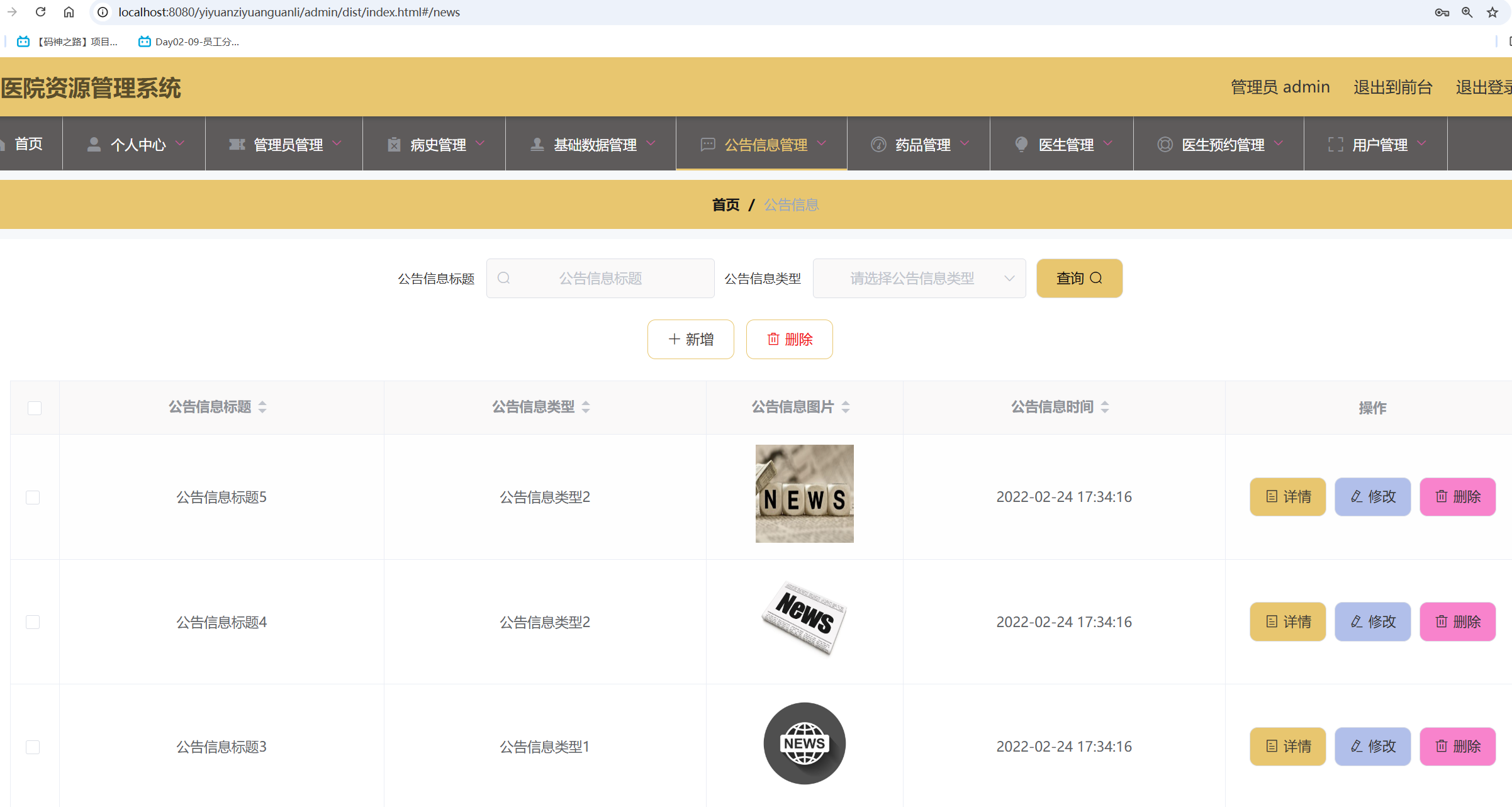Click the 查询 search button
Image resolution: width=1512 pixels, height=807 pixels.
pyautogui.click(x=1079, y=278)
